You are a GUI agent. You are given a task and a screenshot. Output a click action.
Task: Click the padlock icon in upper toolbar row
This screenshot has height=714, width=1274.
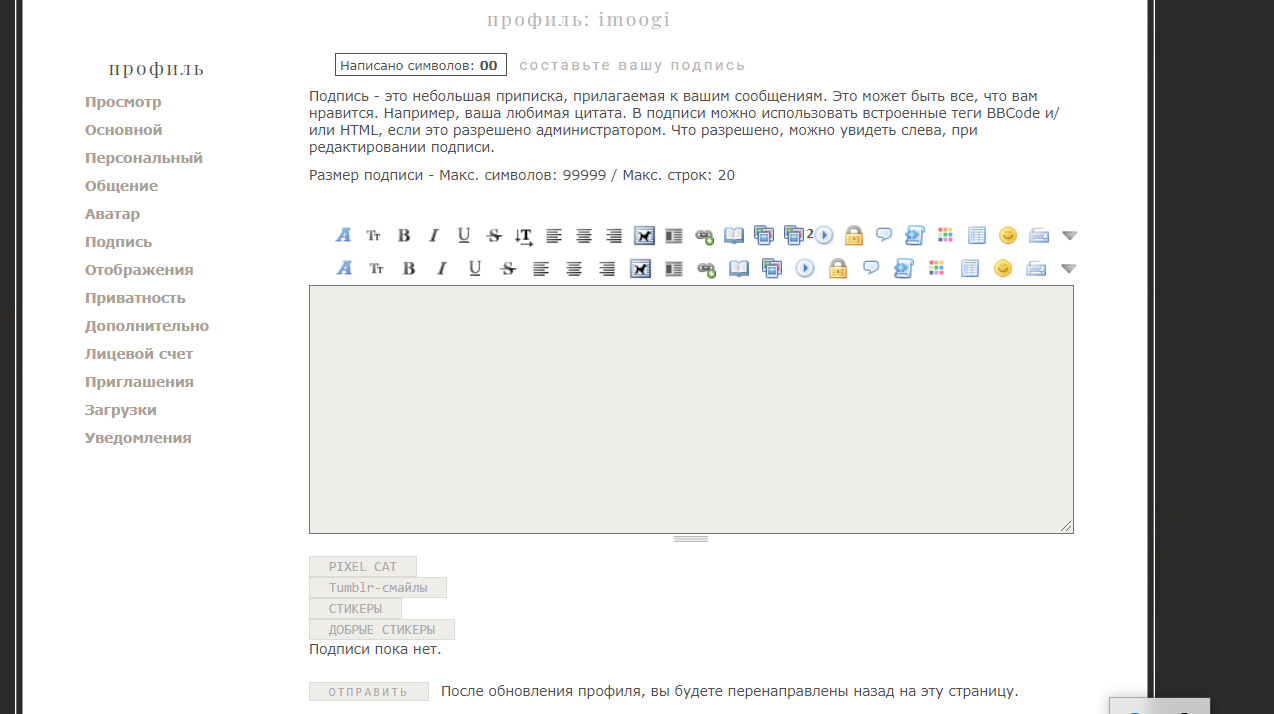click(x=853, y=236)
